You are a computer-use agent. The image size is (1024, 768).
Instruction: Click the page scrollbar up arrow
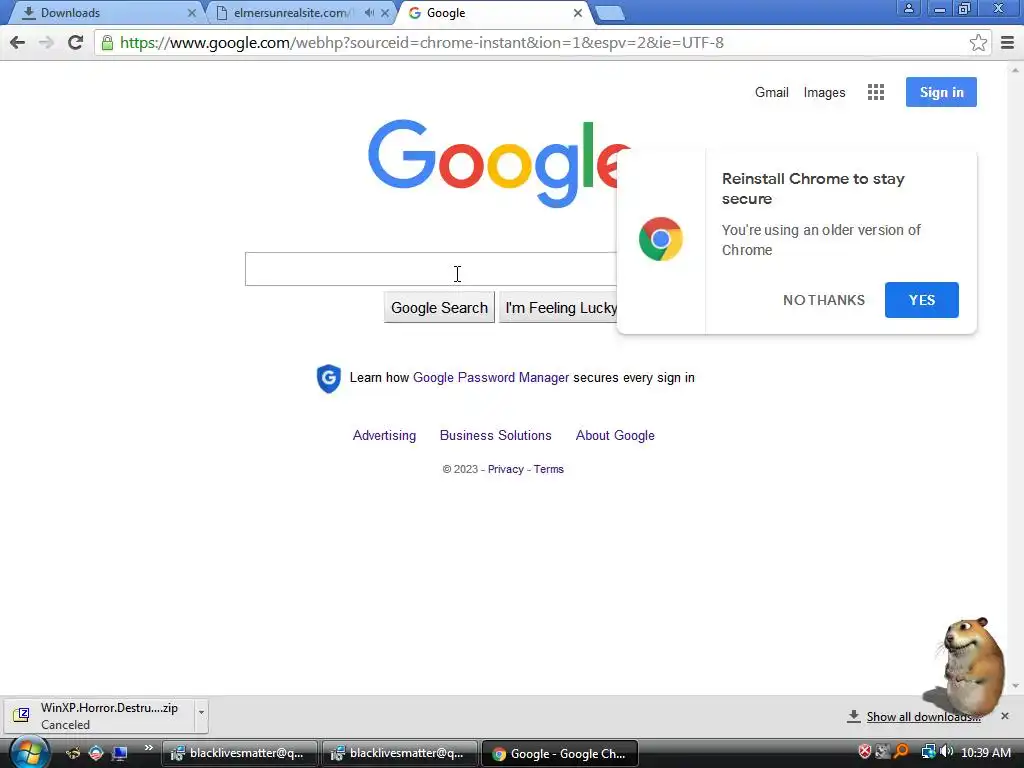[x=1015, y=69]
